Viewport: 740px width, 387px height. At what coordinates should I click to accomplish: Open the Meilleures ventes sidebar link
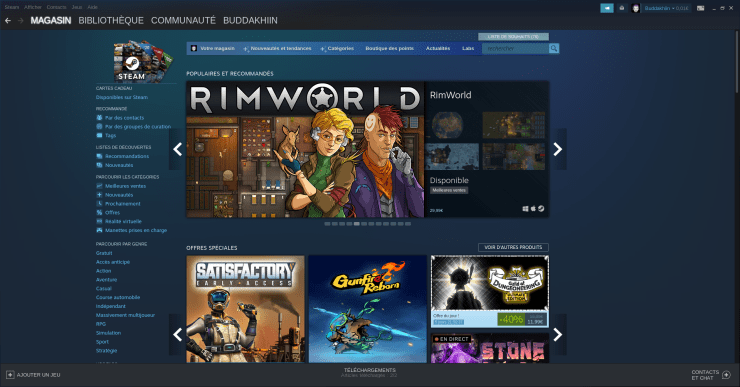click(125, 186)
